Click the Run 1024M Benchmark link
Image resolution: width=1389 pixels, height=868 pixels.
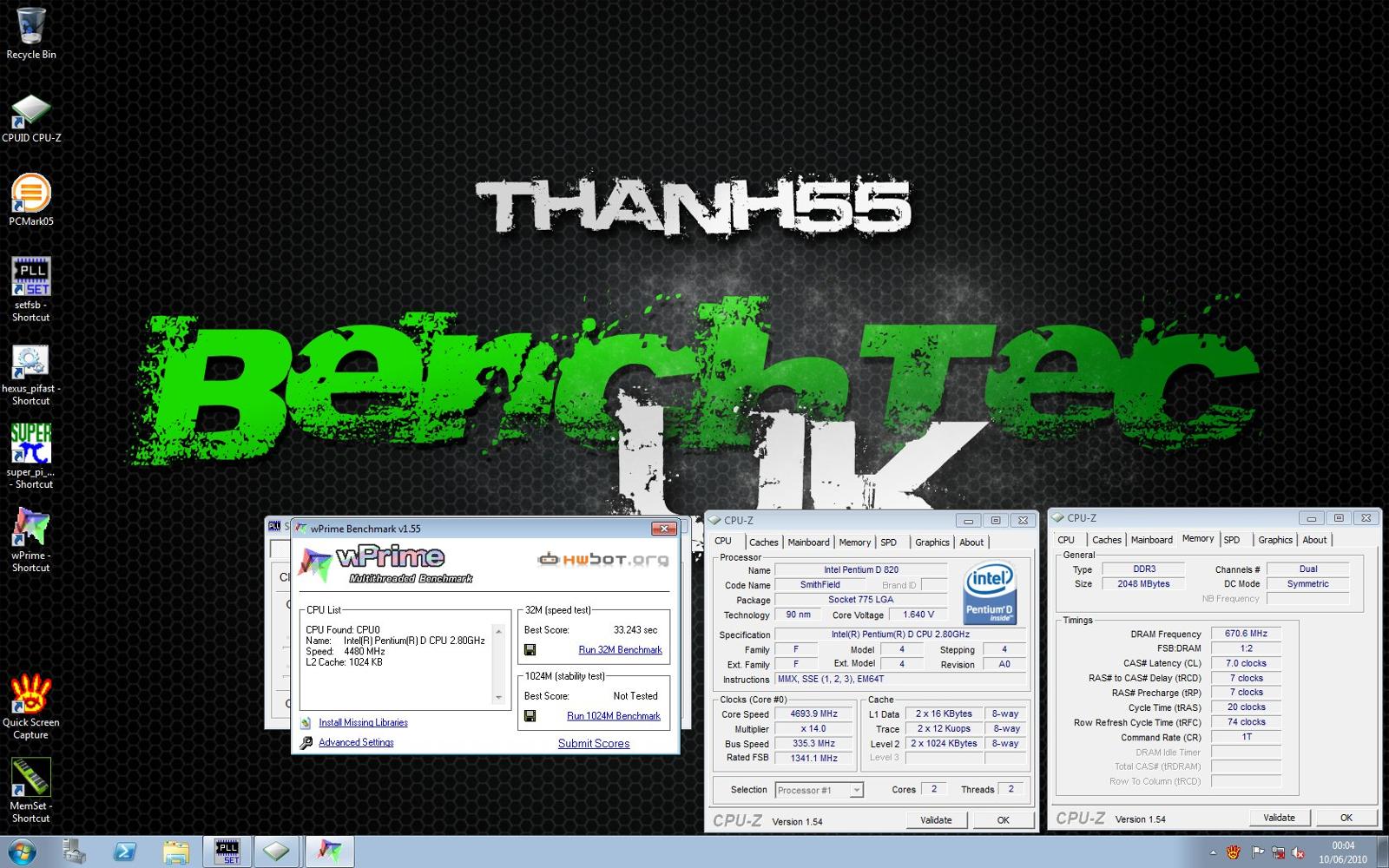tap(614, 716)
